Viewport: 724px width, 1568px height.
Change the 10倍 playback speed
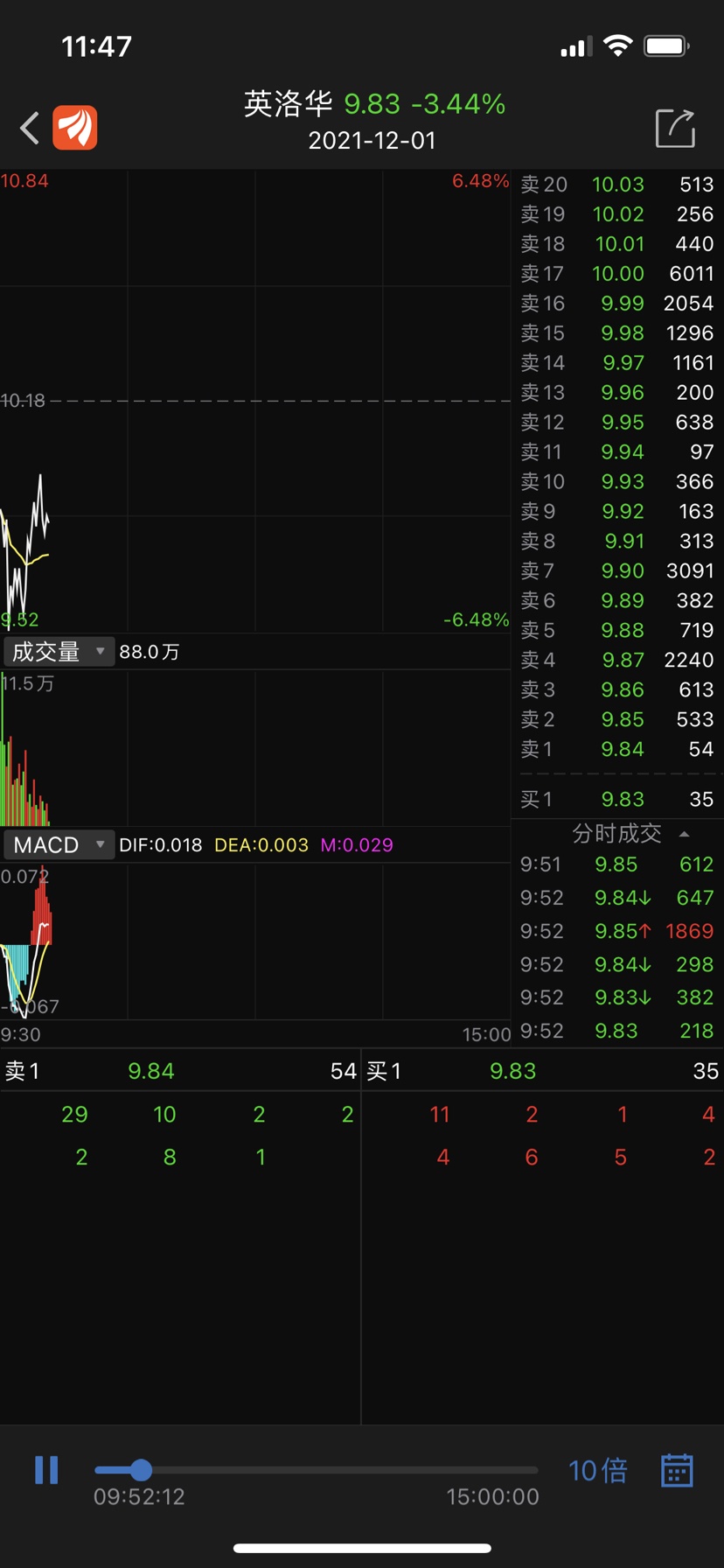pos(598,1470)
